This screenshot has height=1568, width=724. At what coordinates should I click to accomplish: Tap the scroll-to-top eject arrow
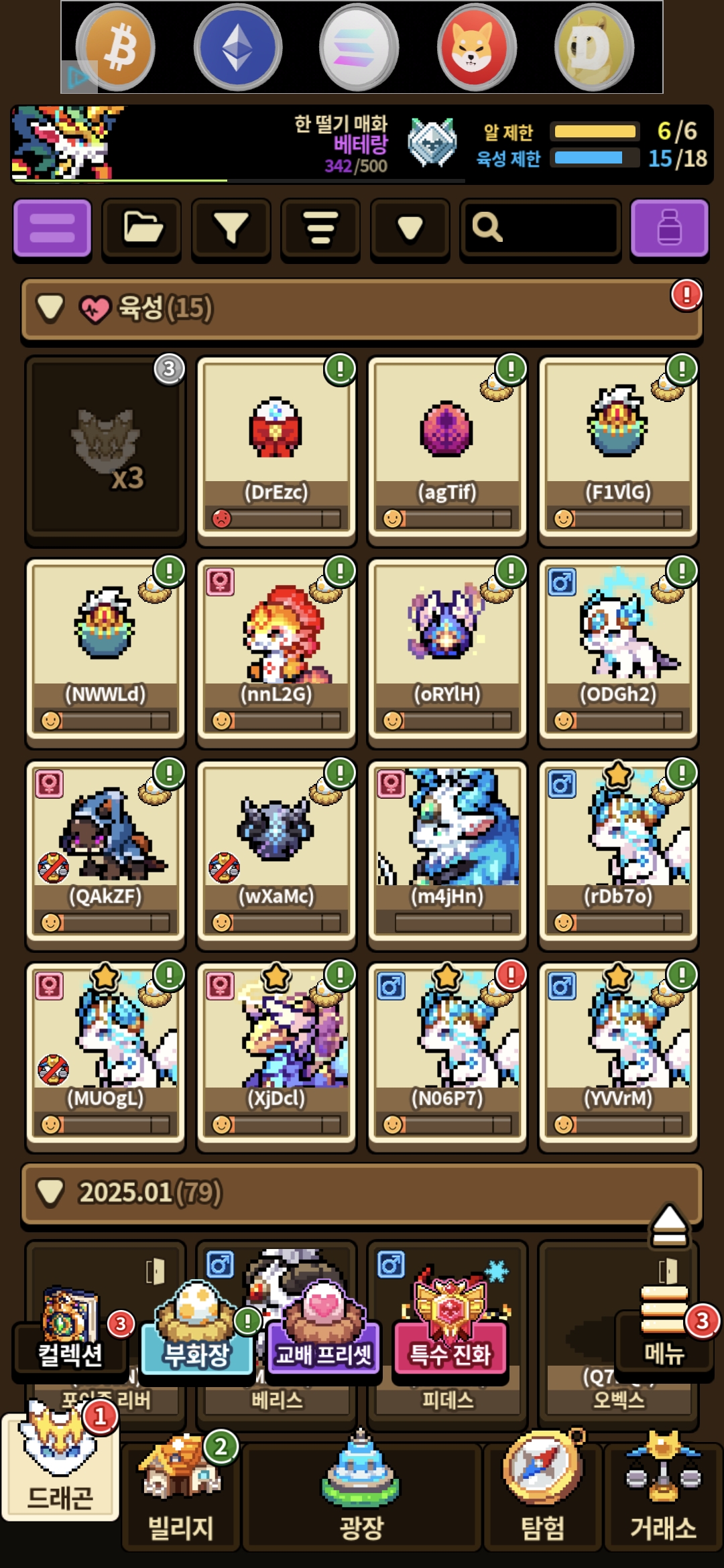click(x=669, y=1226)
